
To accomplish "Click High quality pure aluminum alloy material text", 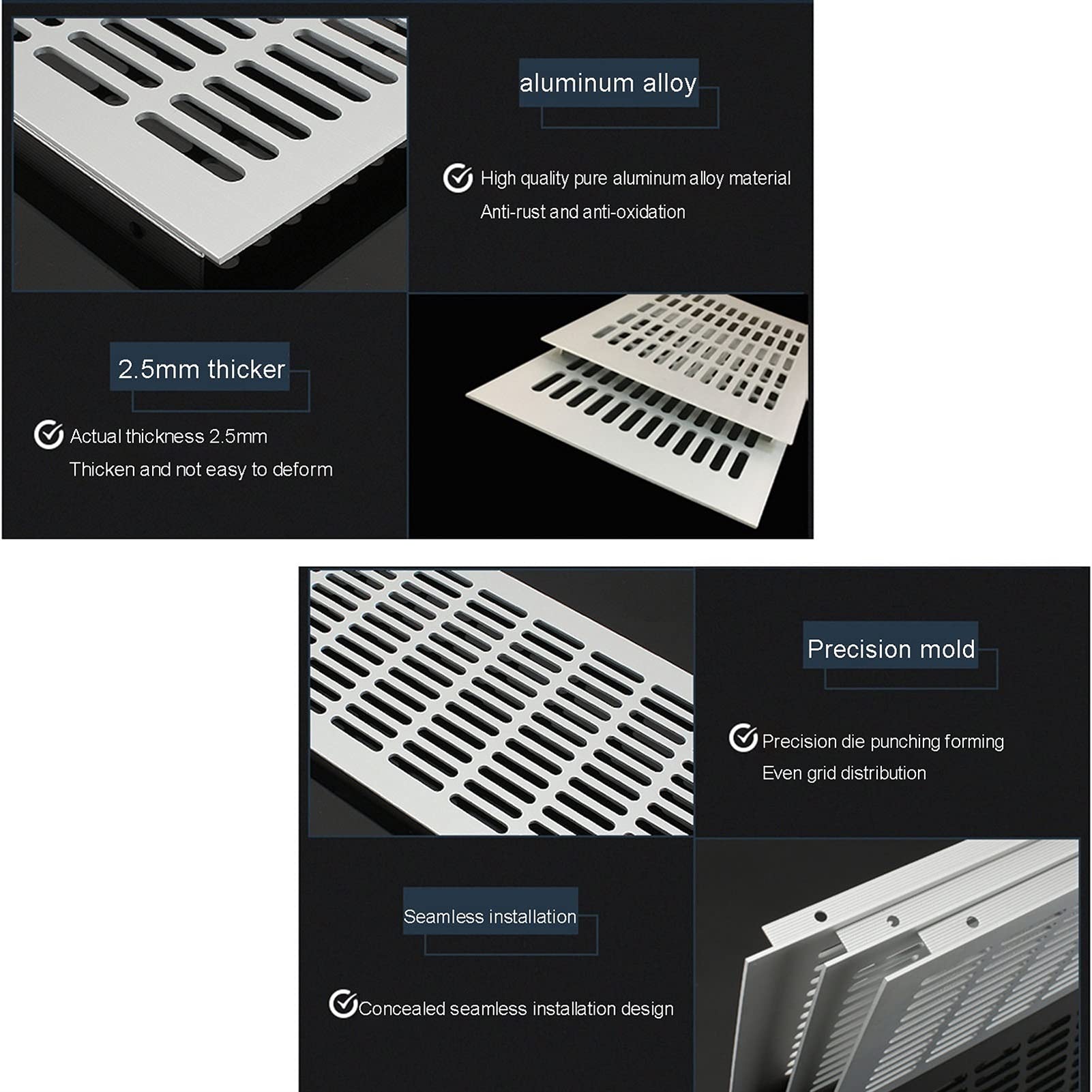I will pyautogui.click(x=635, y=178).
